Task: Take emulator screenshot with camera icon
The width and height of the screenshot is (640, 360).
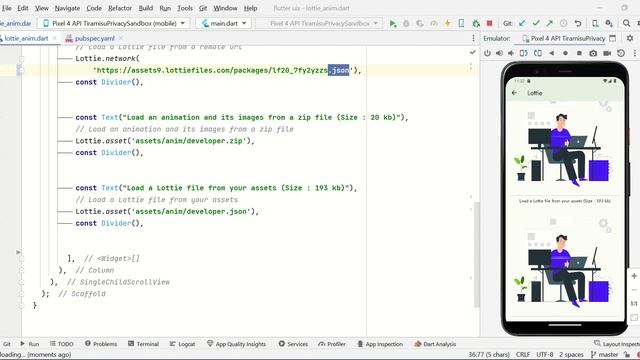Action: click(593, 53)
